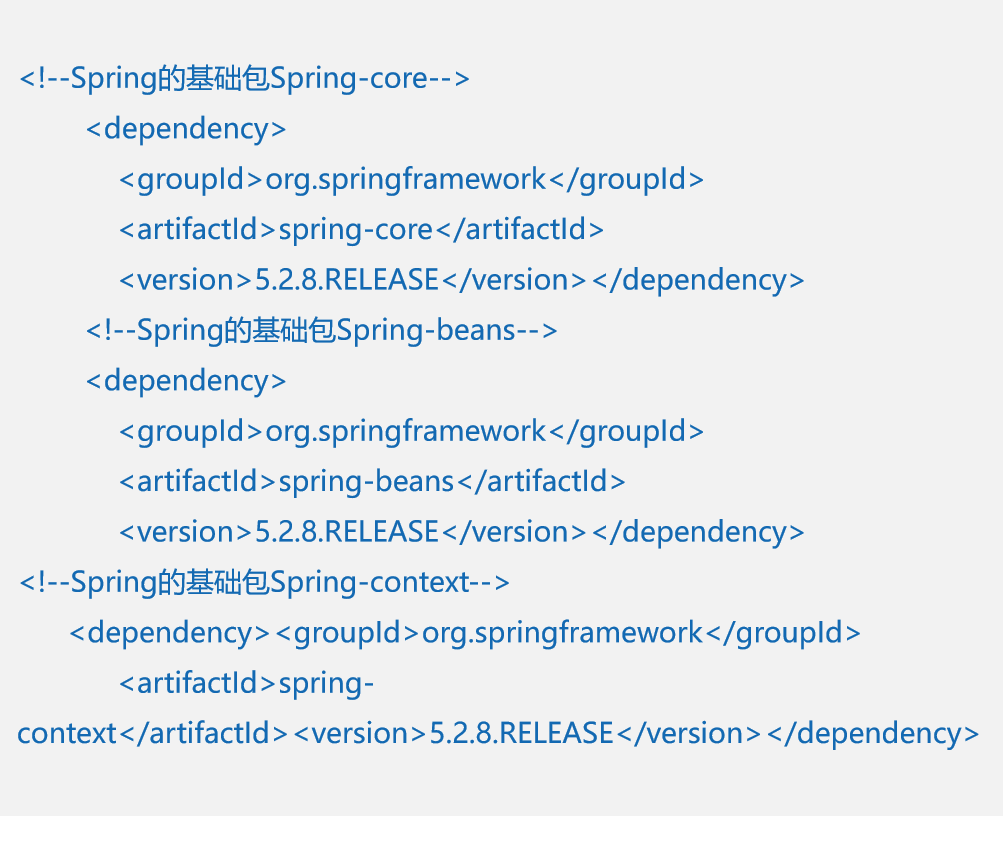Click the Spring-core comment line
Viewport: 1005px width, 858px height.
(244, 78)
